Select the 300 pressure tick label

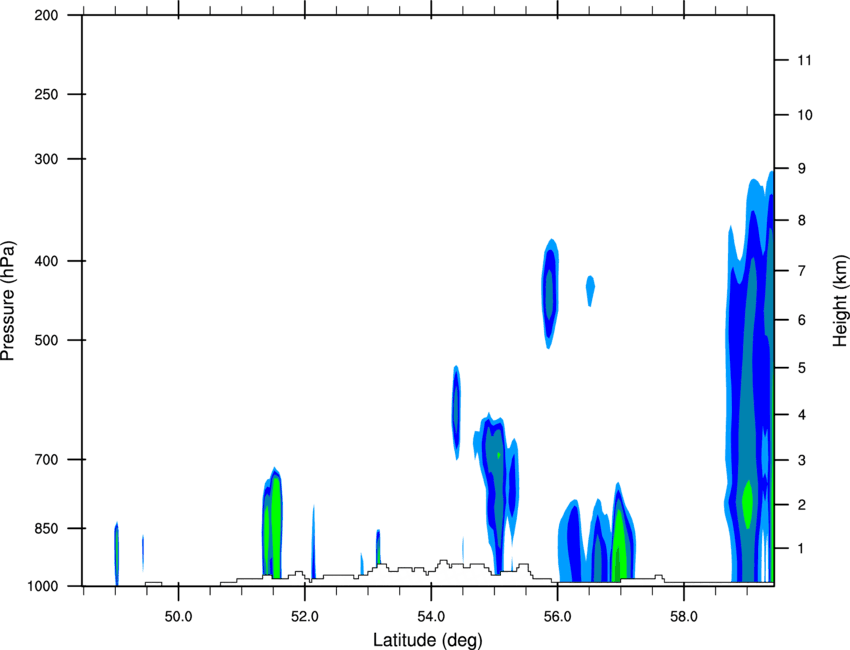pos(47,159)
